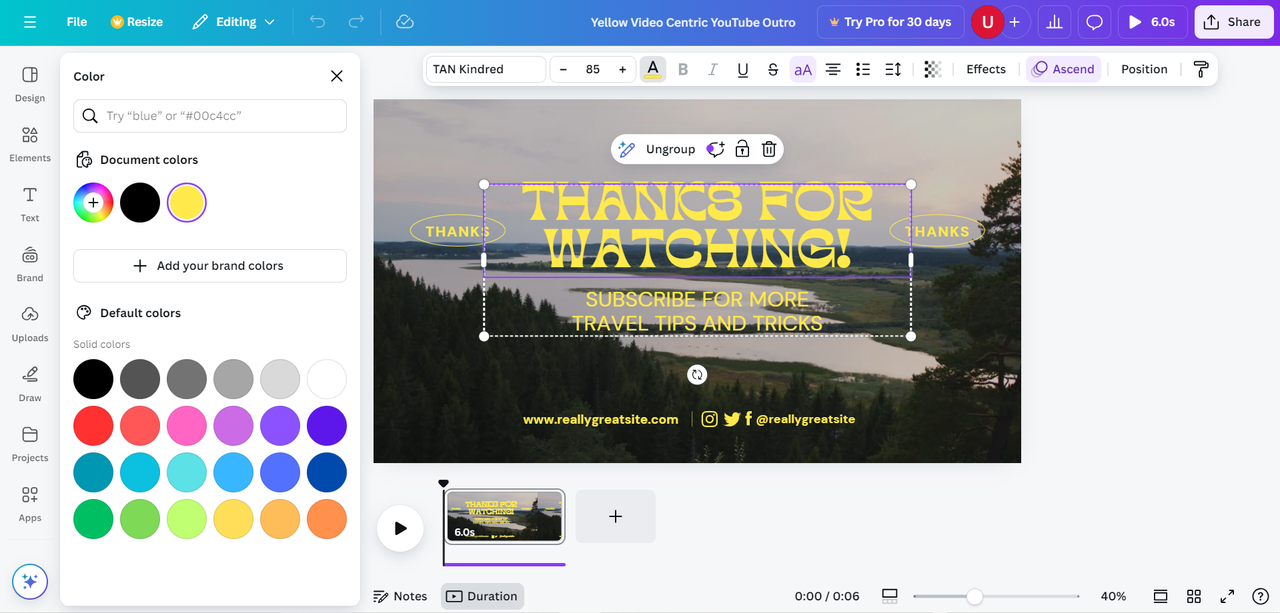
Task: Click the cloud save status icon
Action: coord(405,22)
